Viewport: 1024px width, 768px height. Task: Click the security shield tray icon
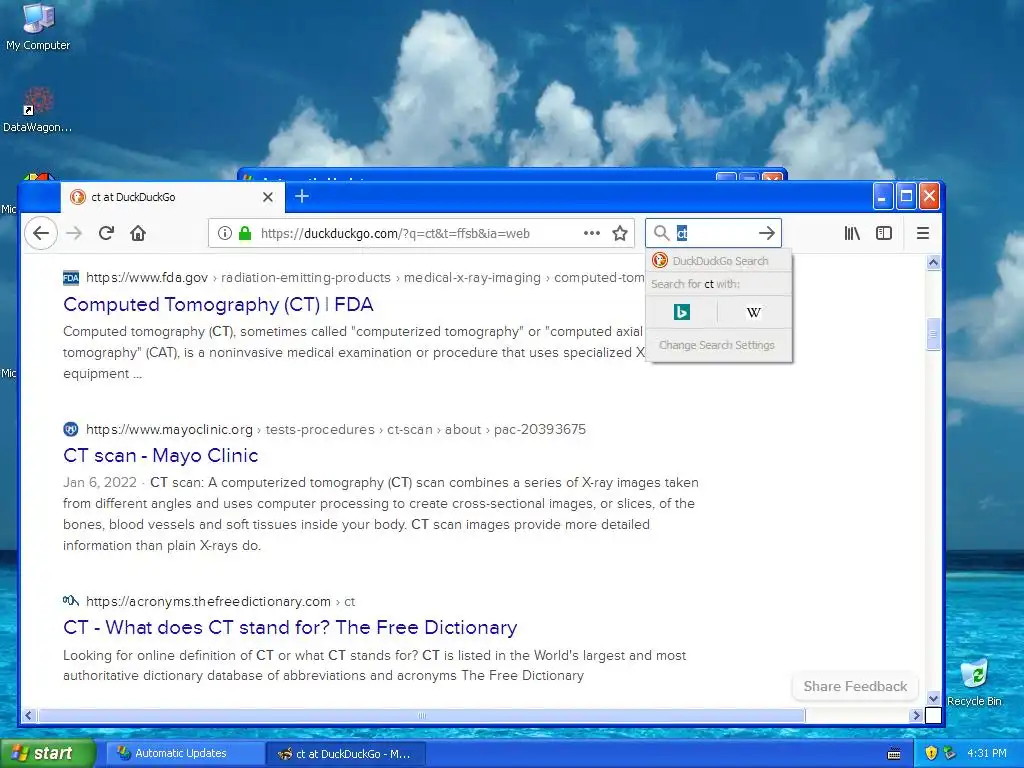coord(931,753)
